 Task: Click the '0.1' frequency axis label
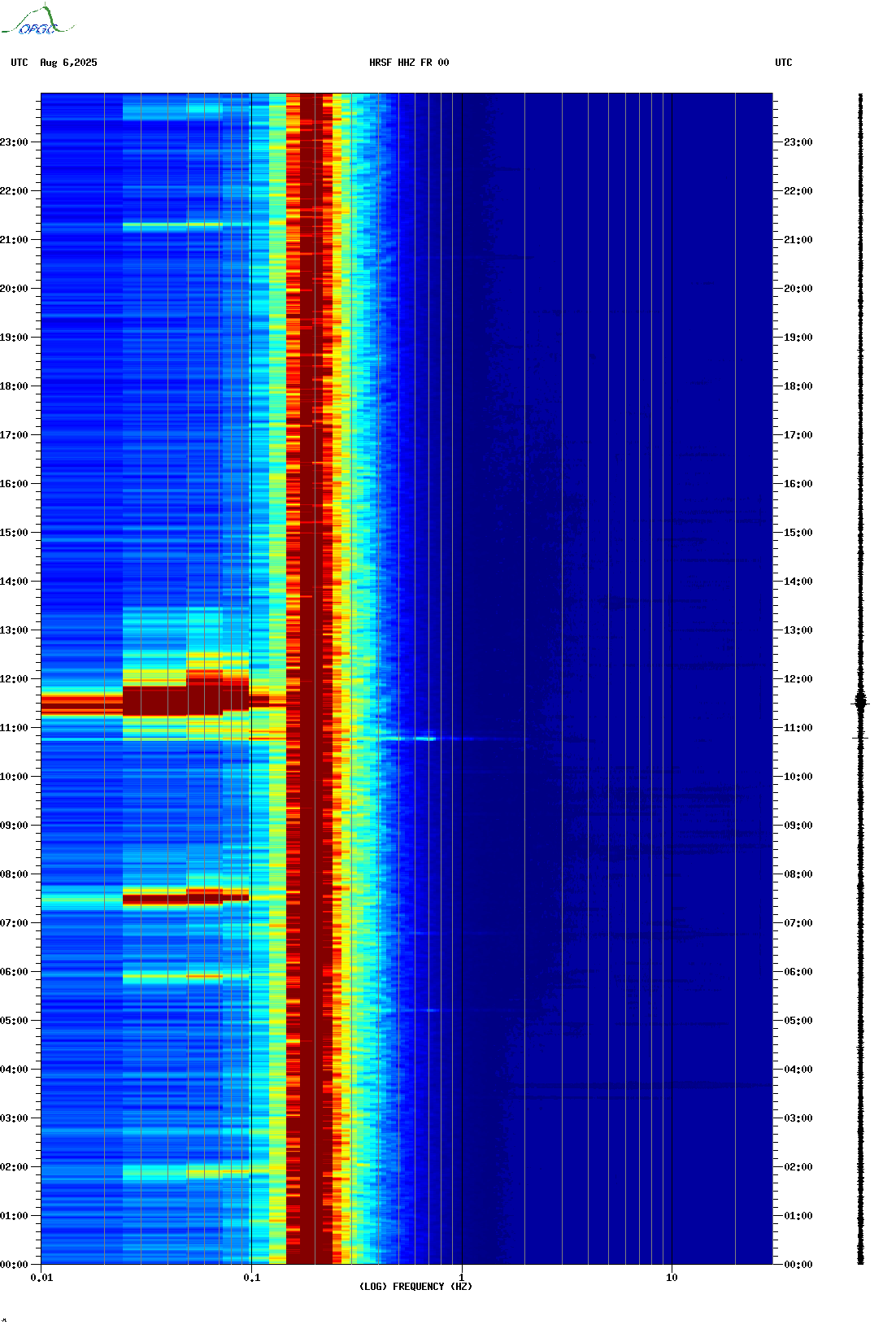pos(252,1278)
